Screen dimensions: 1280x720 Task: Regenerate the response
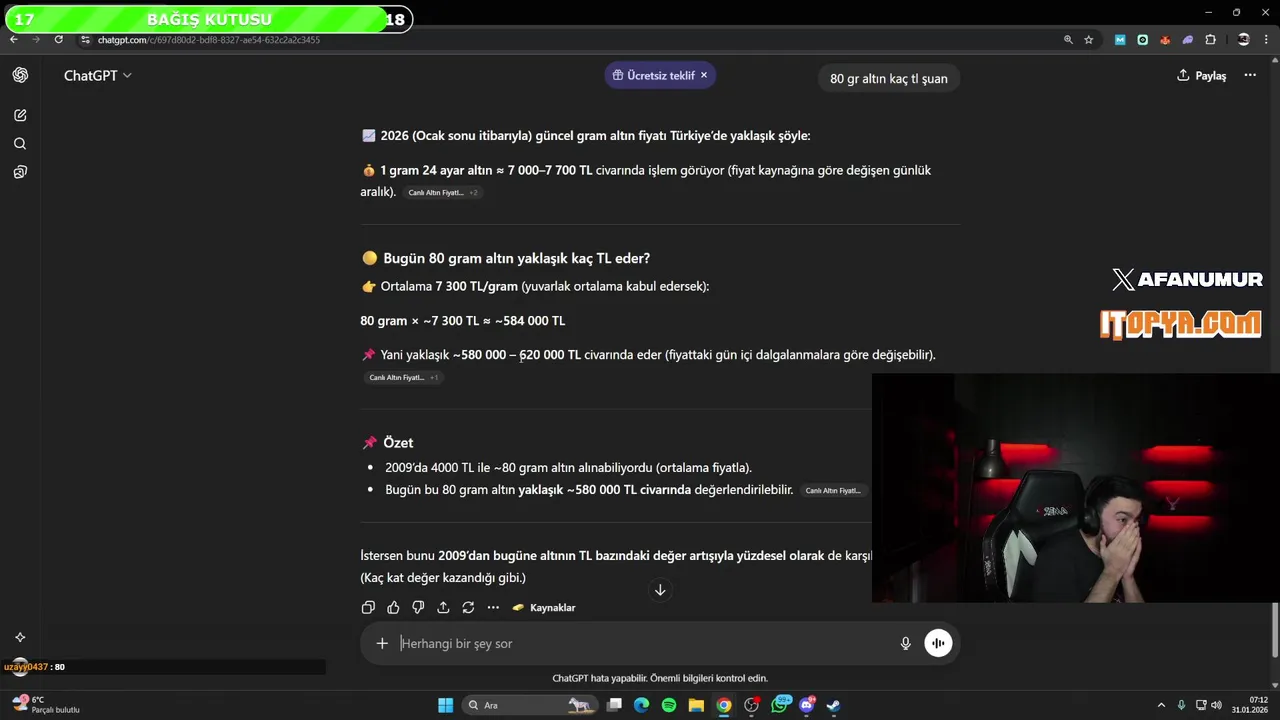[x=468, y=607]
